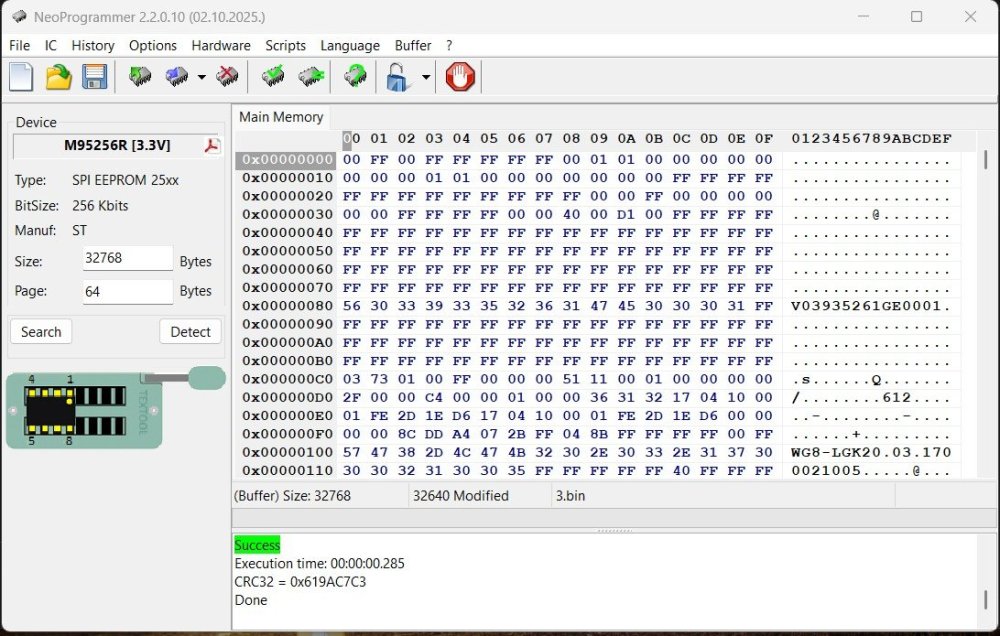Screen dimensions: 1000x636
Task: Open the Options menu
Action: coord(152,45)
